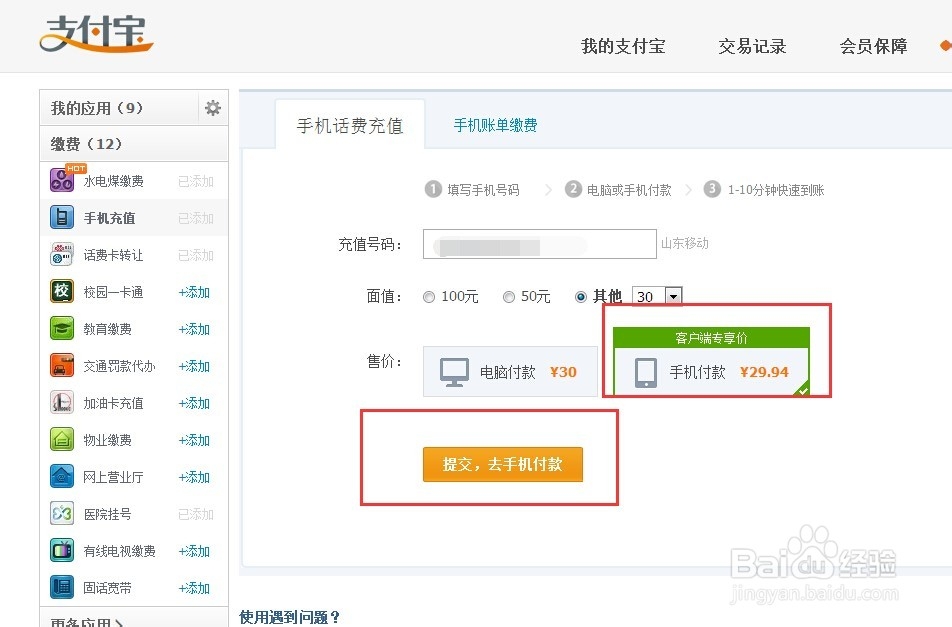Open the settings gear beside 我的应用
952x627 pixels.
coord(212,107)
